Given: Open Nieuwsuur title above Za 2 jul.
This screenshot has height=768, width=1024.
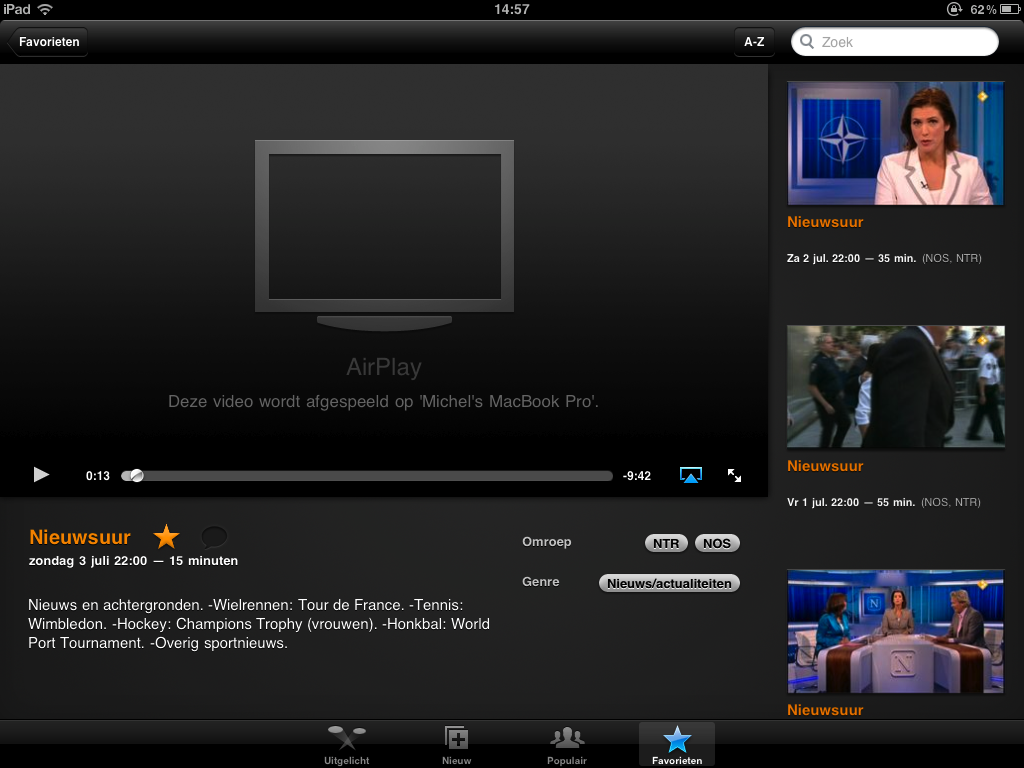Looking at the screenshot, I should click(825, 222).
